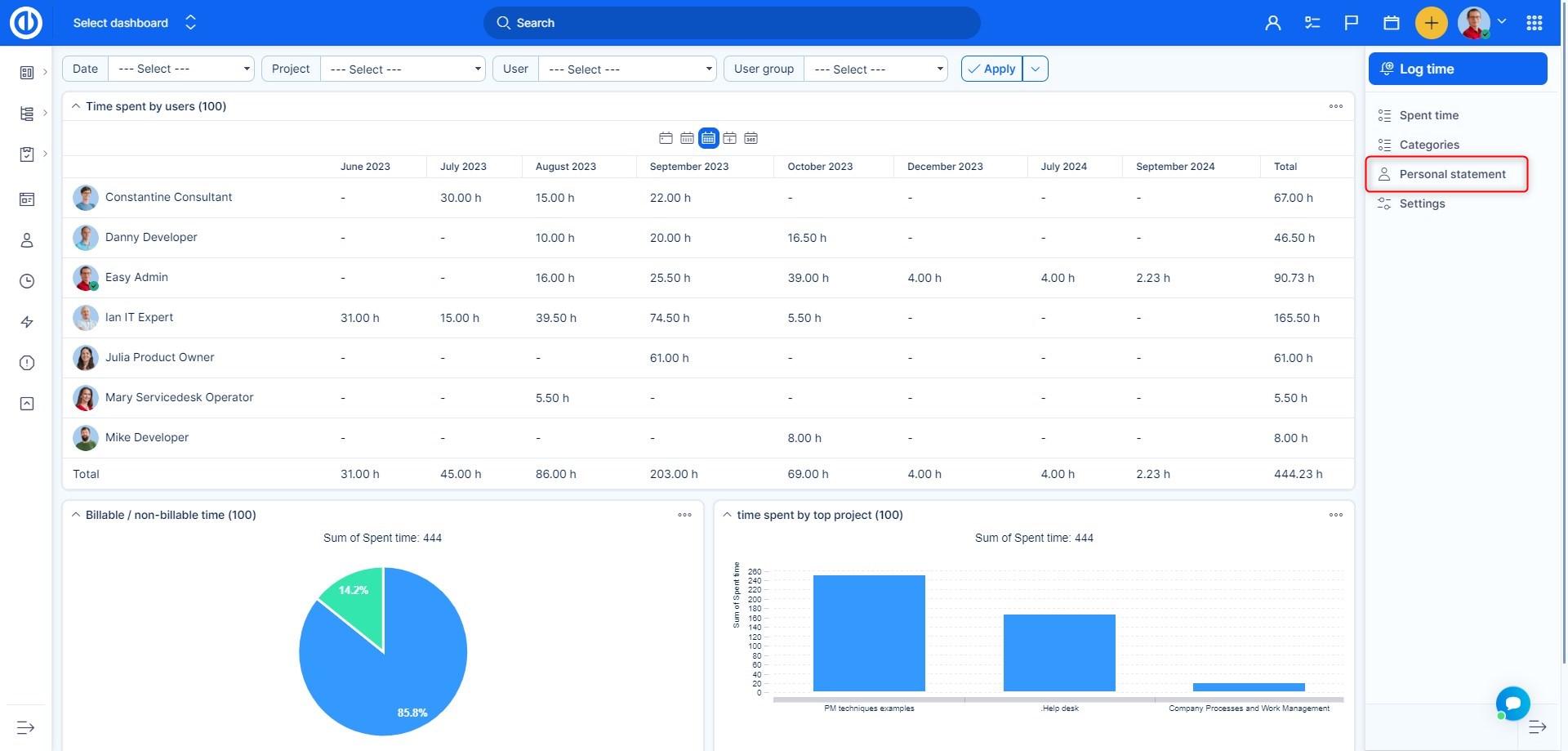
Task: Click the yellow plus create button
Action: 1431,23
